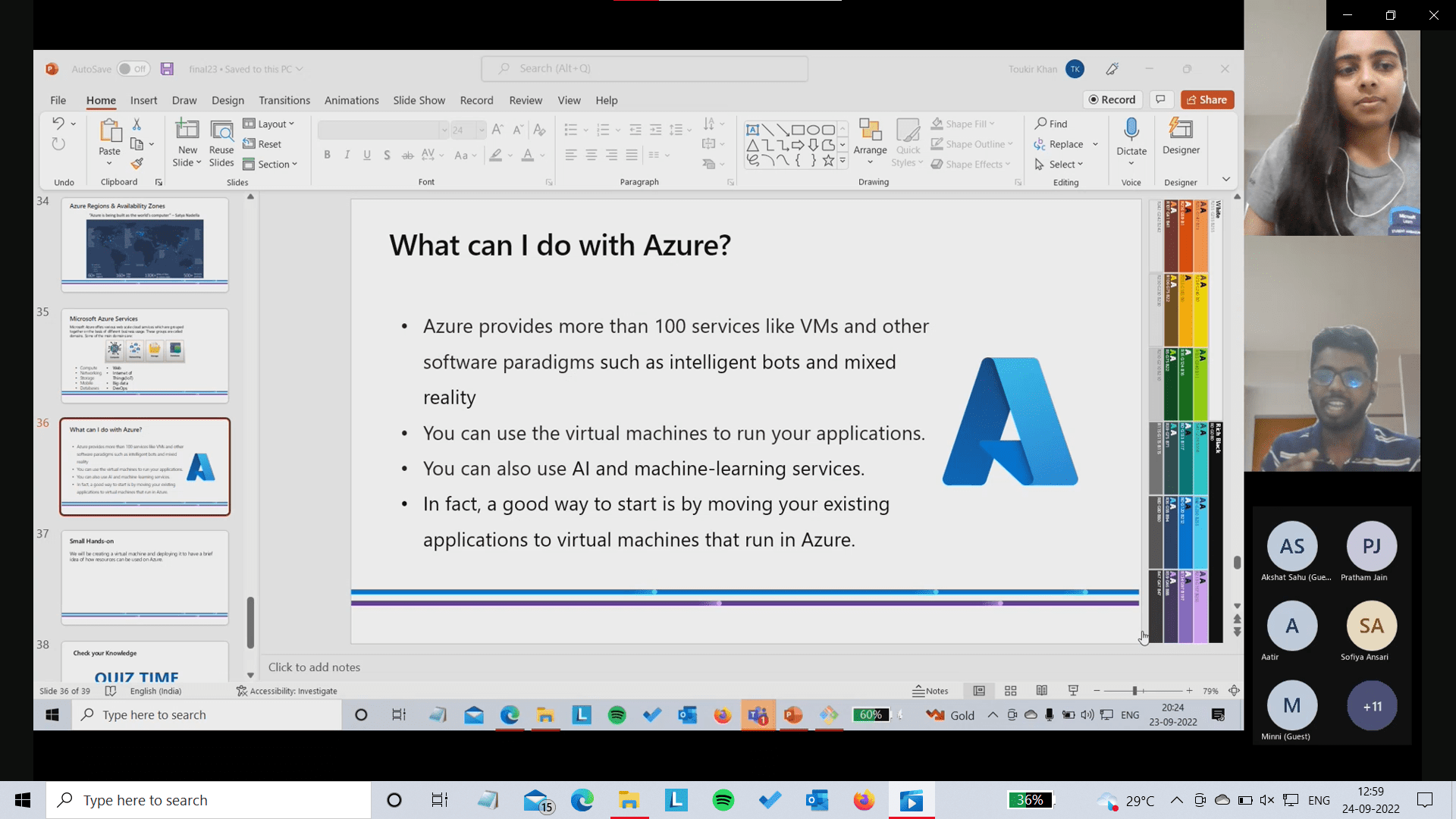Click the Format Painter brush icon
Viewport: 1456px width, 819px height.
coord(136,164)
